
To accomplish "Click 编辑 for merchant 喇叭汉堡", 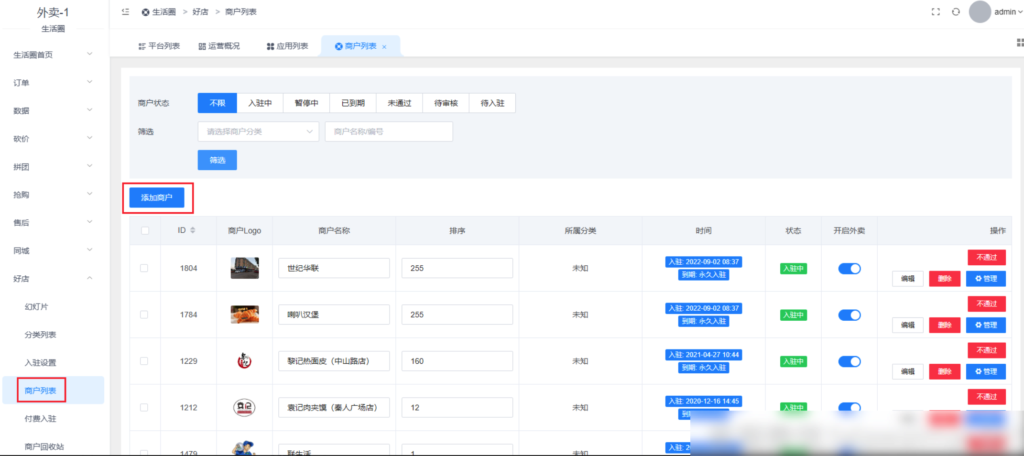I will [x=908, y=325].
